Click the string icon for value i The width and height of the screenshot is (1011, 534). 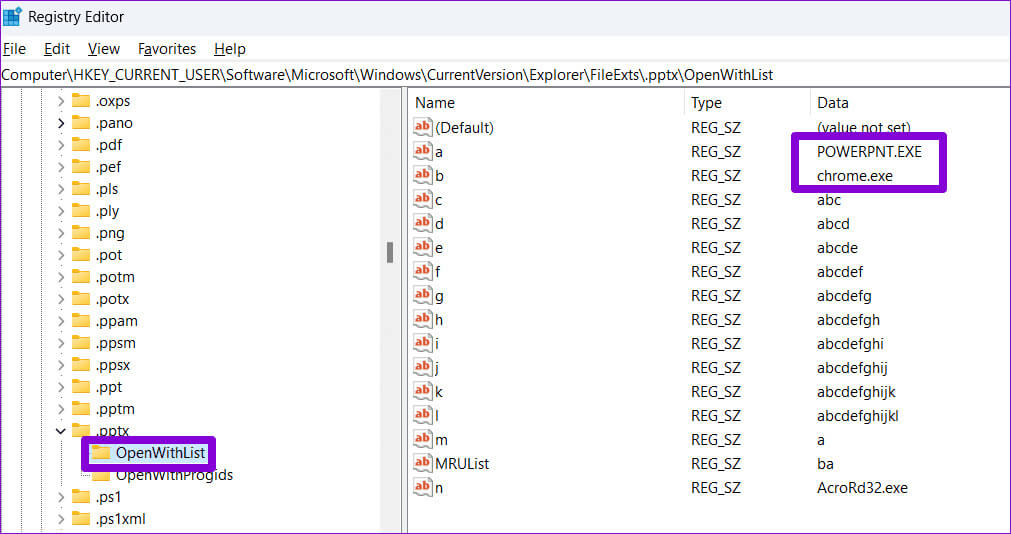click(x=423, y=343)
